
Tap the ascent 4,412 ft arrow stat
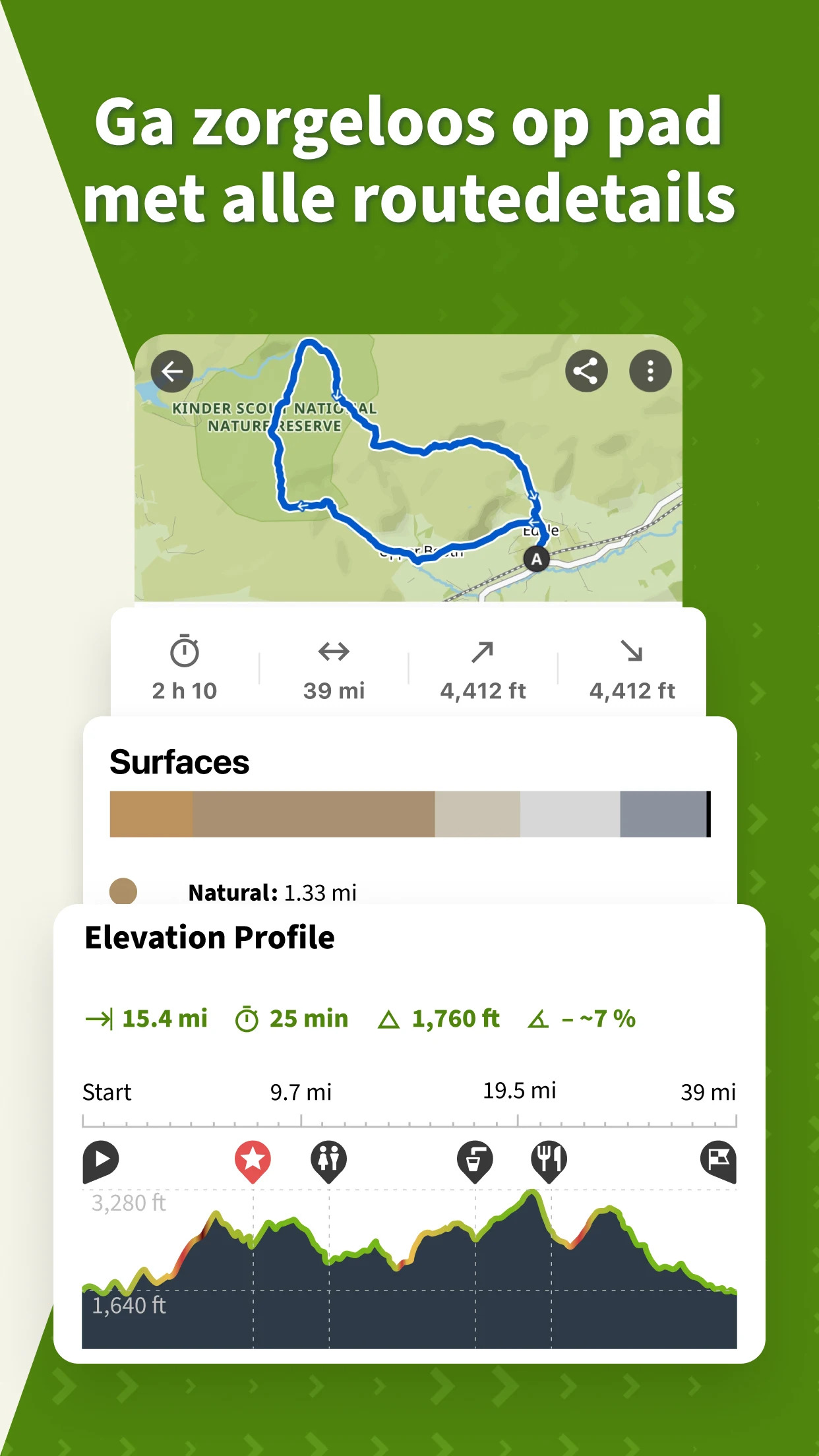coord(483,668)
